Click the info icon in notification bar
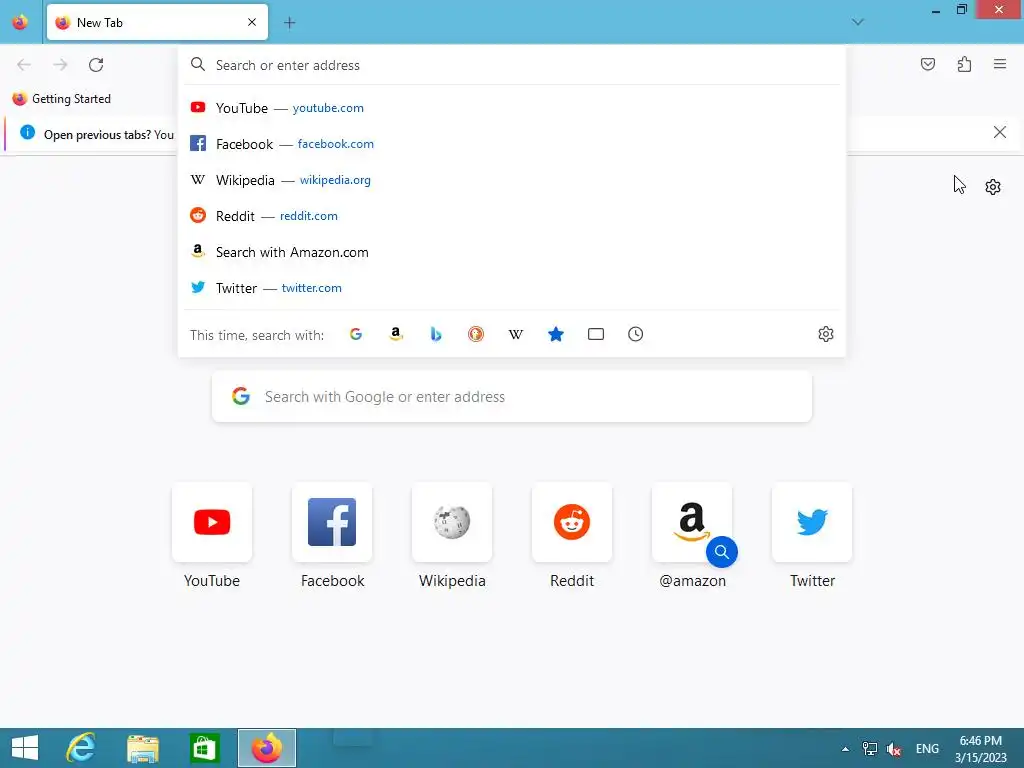This screenshot has height=768, width=1024. 27,133
